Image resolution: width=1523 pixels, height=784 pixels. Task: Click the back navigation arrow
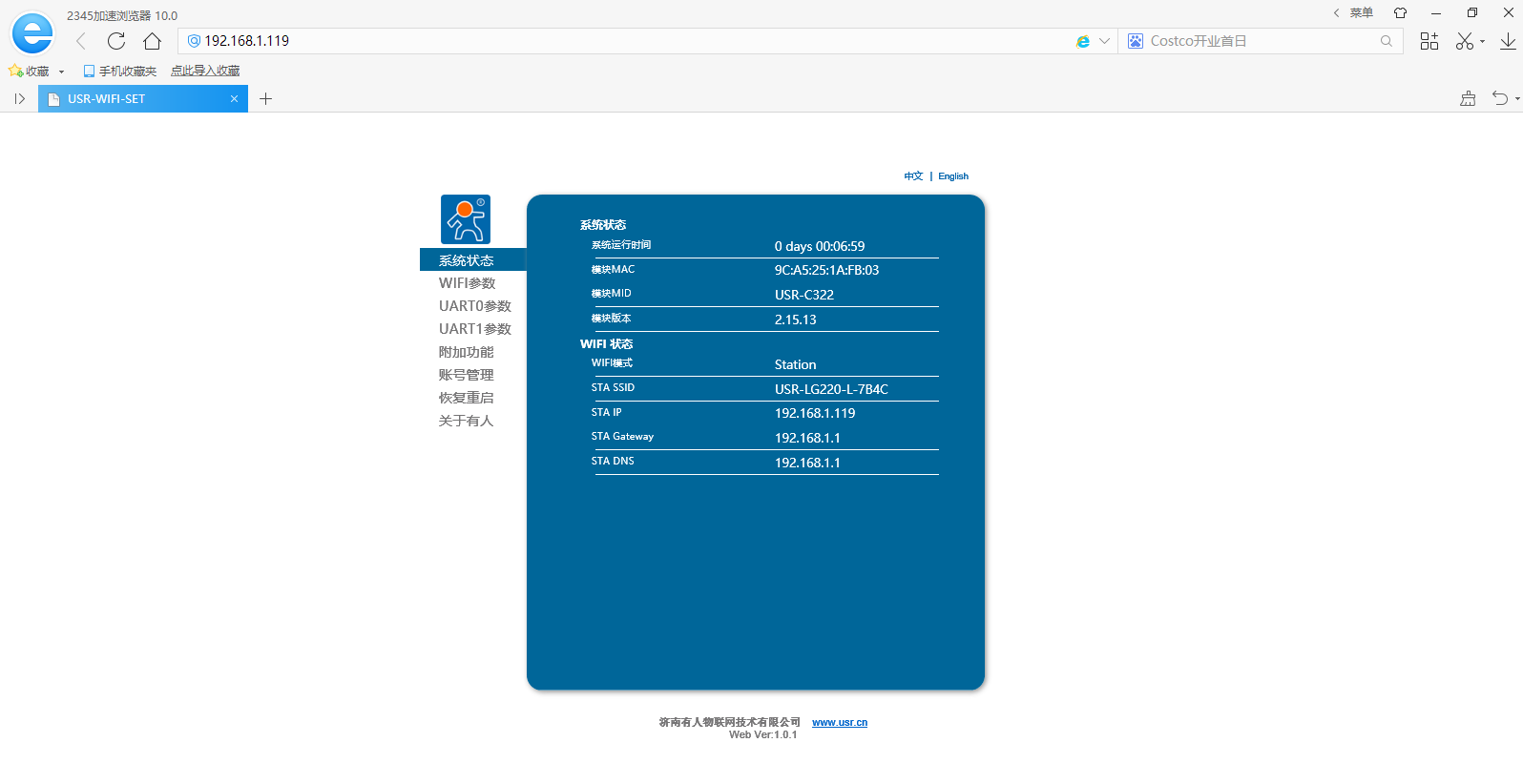tap(81, 41)
